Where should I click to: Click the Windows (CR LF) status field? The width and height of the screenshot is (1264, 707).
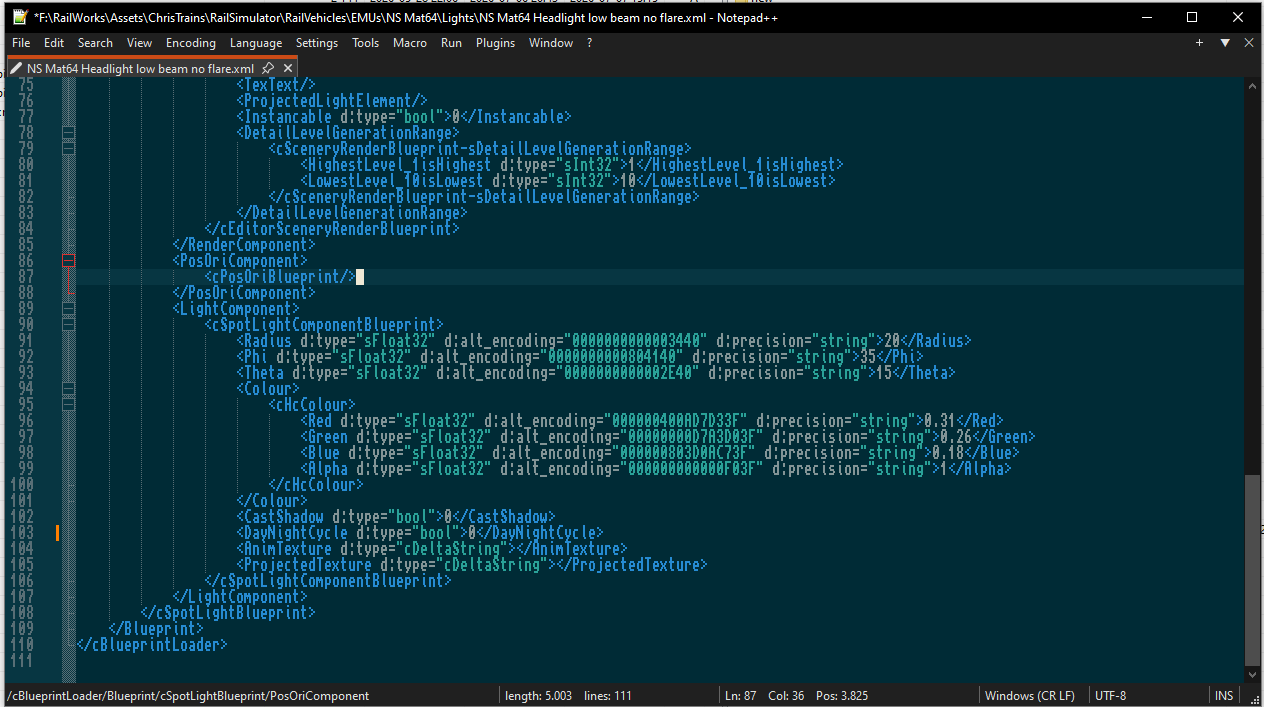(1030, 695)
